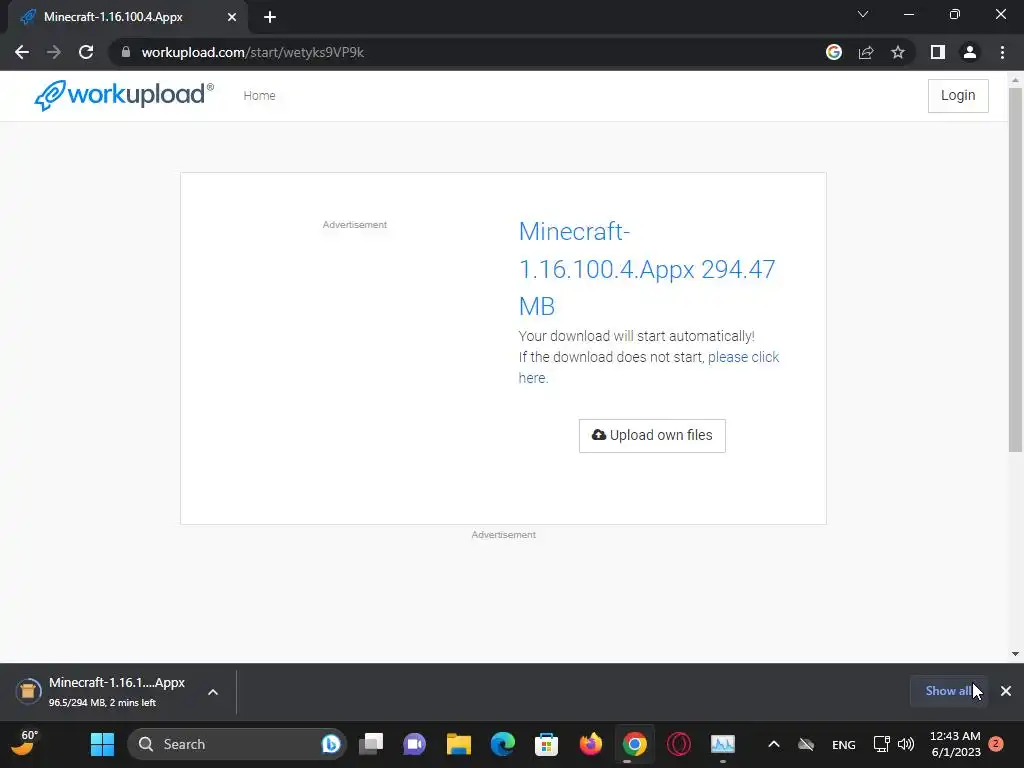
Task: Launch Firefox from taskbar
Action: point(590,744)
